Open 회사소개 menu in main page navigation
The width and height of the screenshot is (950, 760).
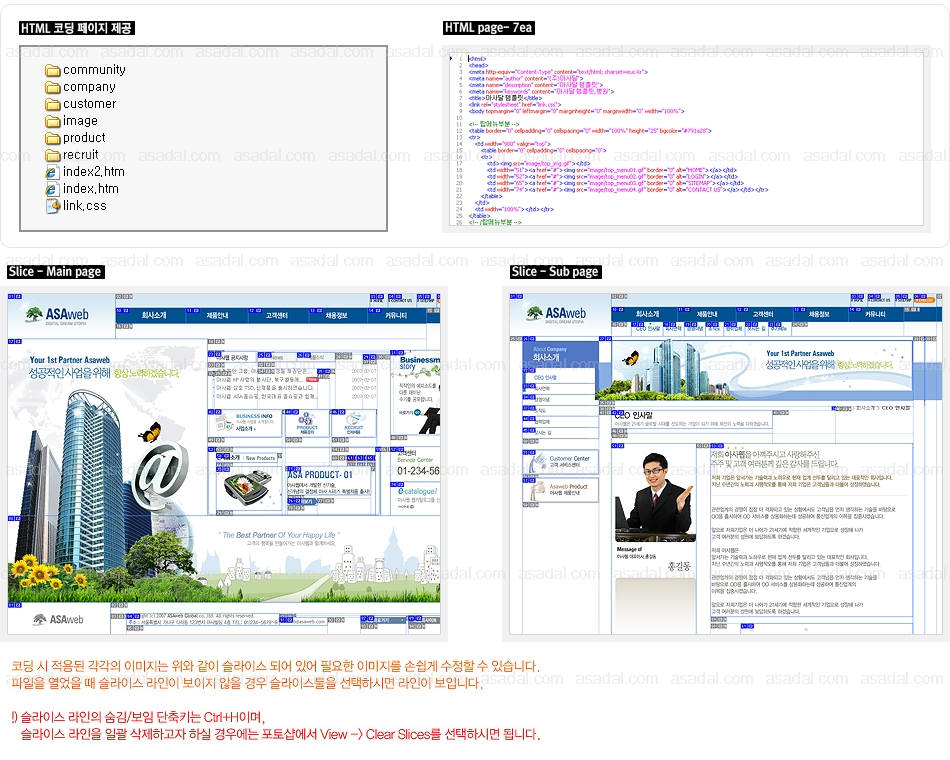(154, 316)
